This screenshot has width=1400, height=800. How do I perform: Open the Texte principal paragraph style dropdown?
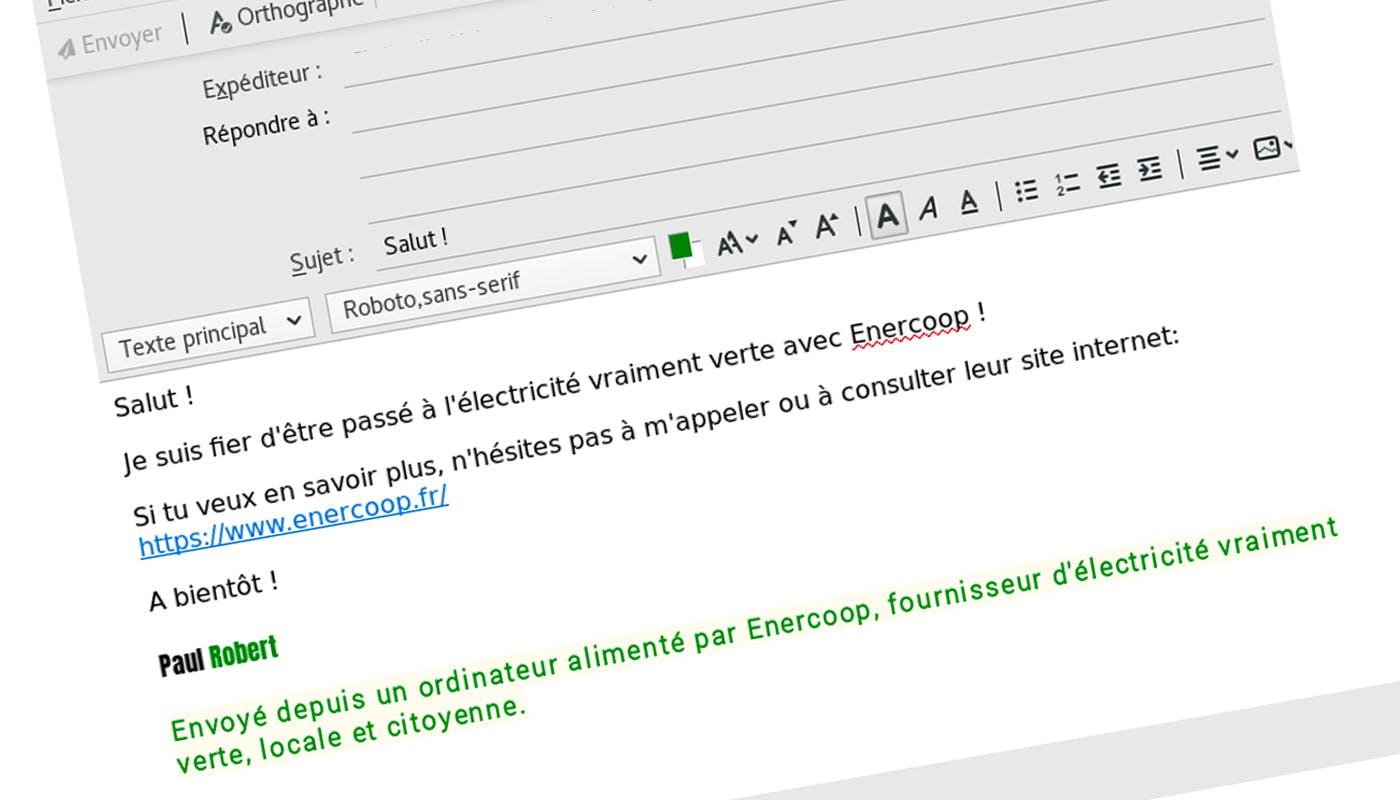tap(210, 336)
